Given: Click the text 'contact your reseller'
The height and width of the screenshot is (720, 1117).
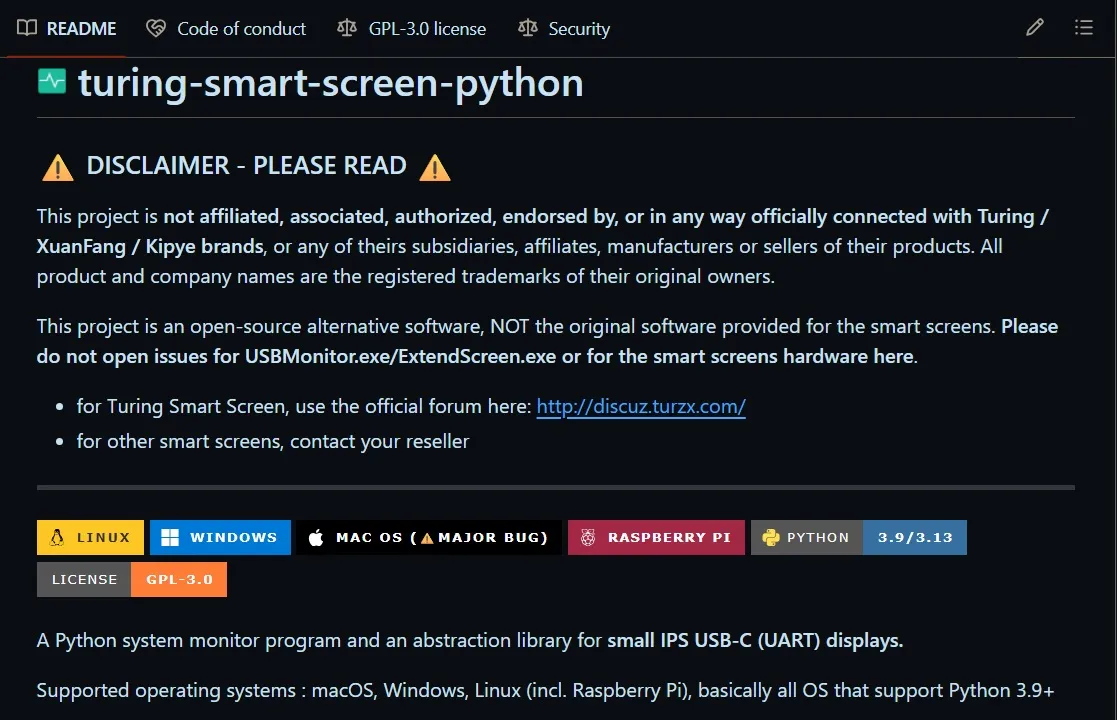Looking at the screenshot, I should (380, 442).
